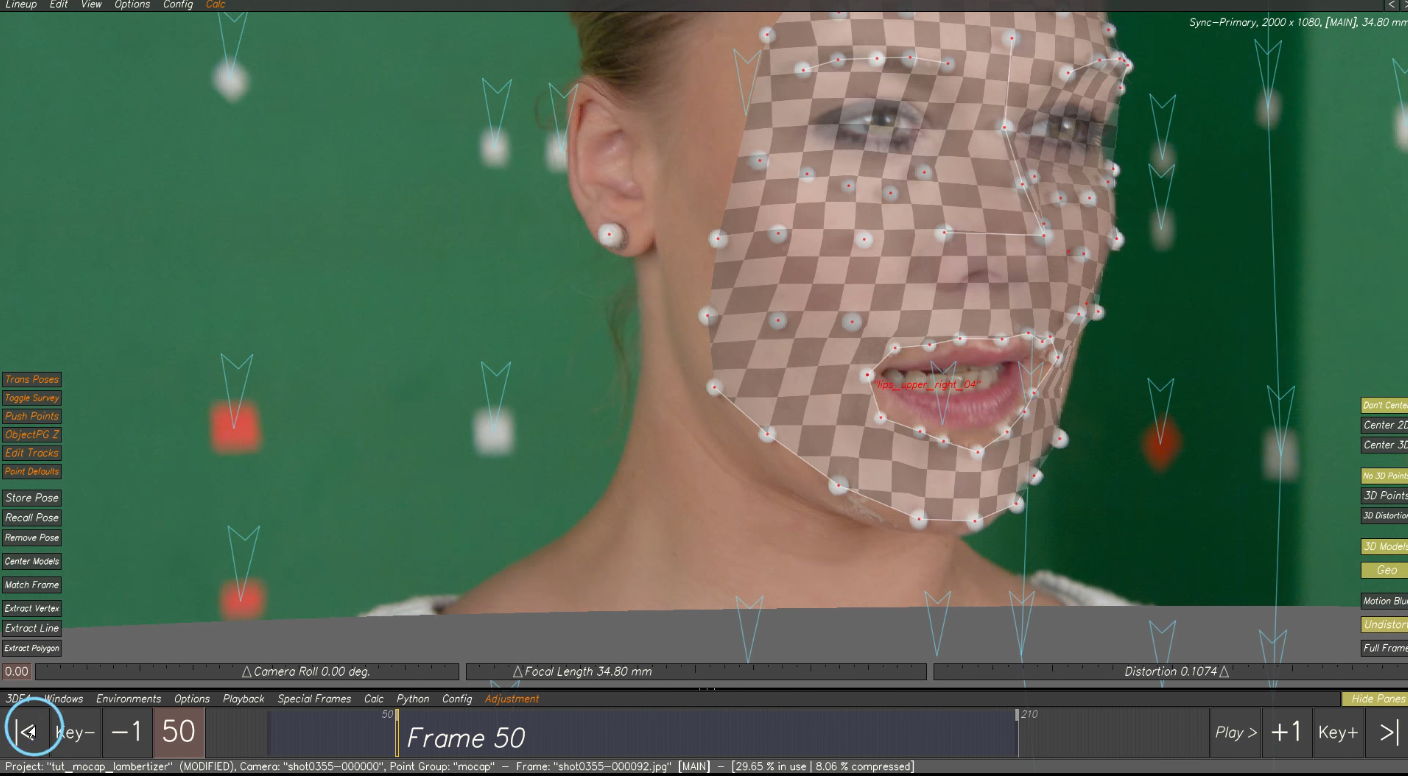Click the Extract Line button
Viewport: 1408px width, 776px height.
[32, 629]
